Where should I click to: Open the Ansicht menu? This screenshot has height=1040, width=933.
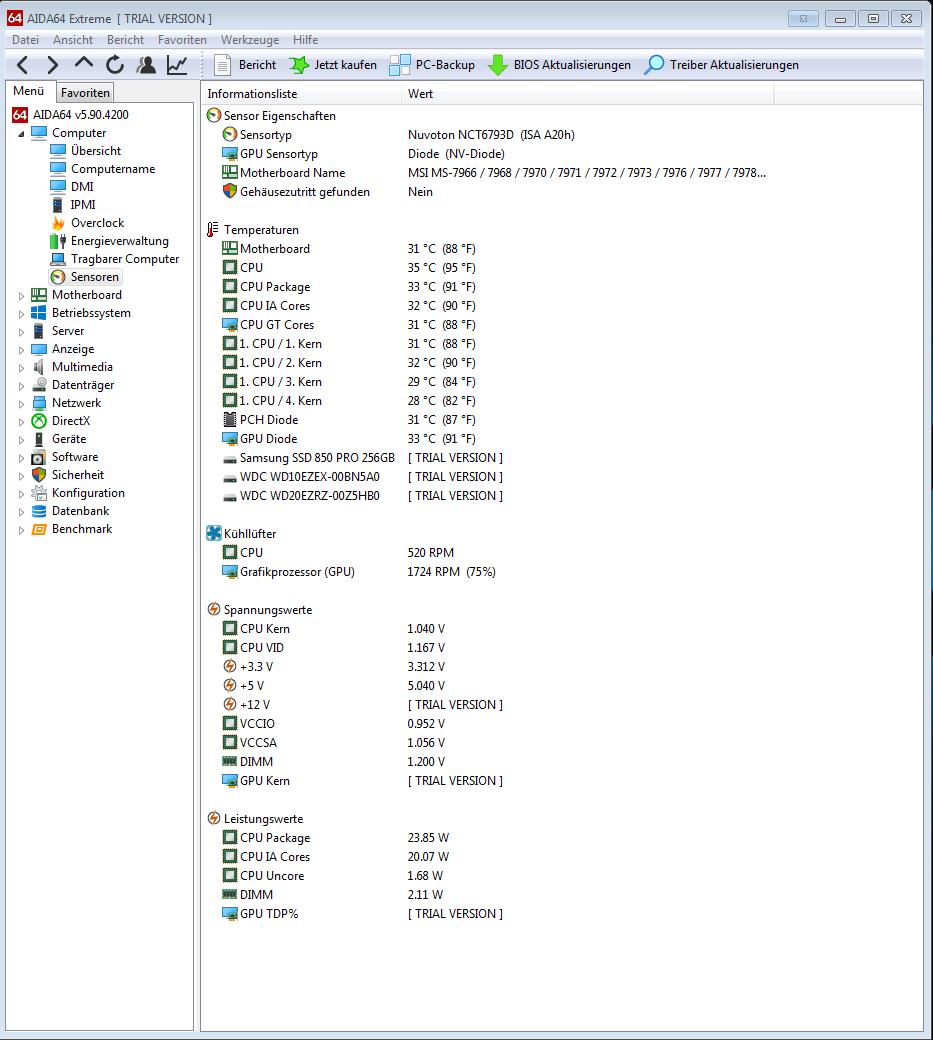pyautogui.click(x=73, y=40)
